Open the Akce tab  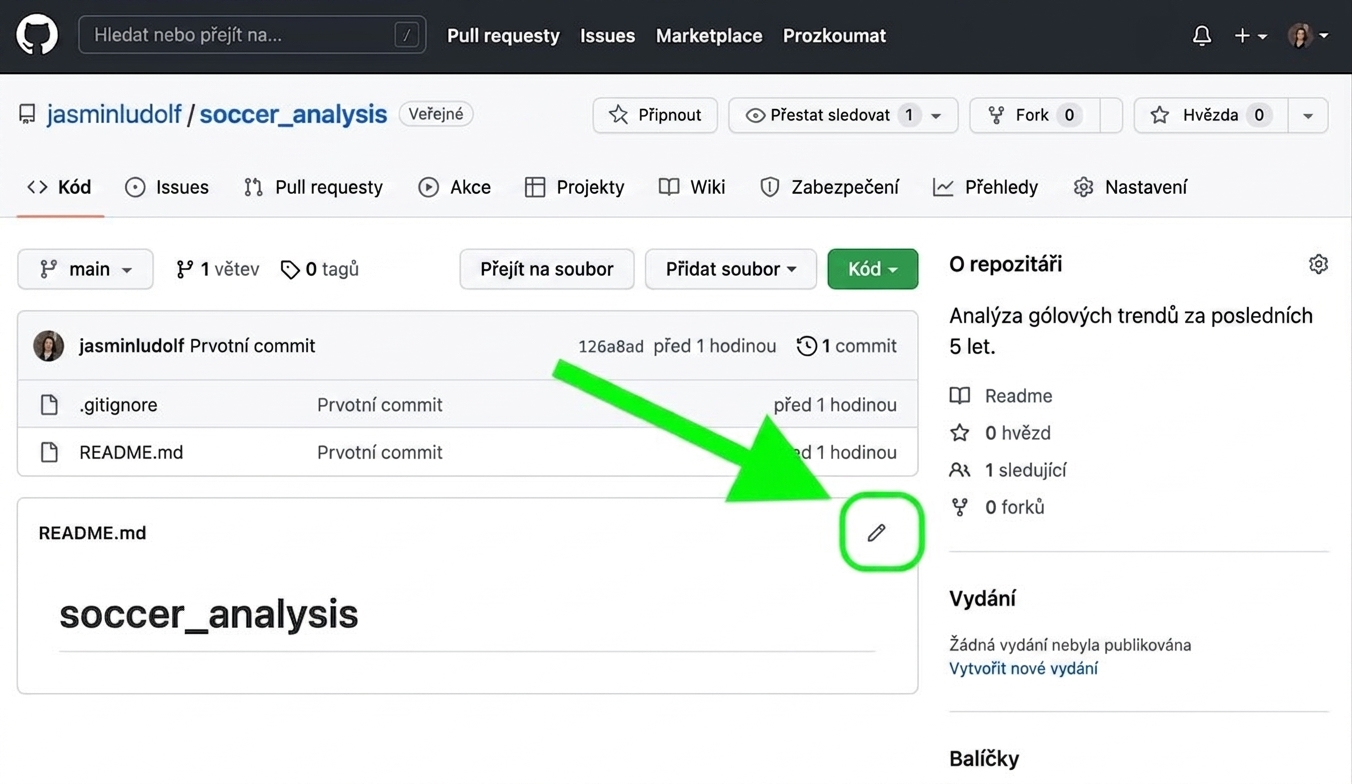coord(455,187)
